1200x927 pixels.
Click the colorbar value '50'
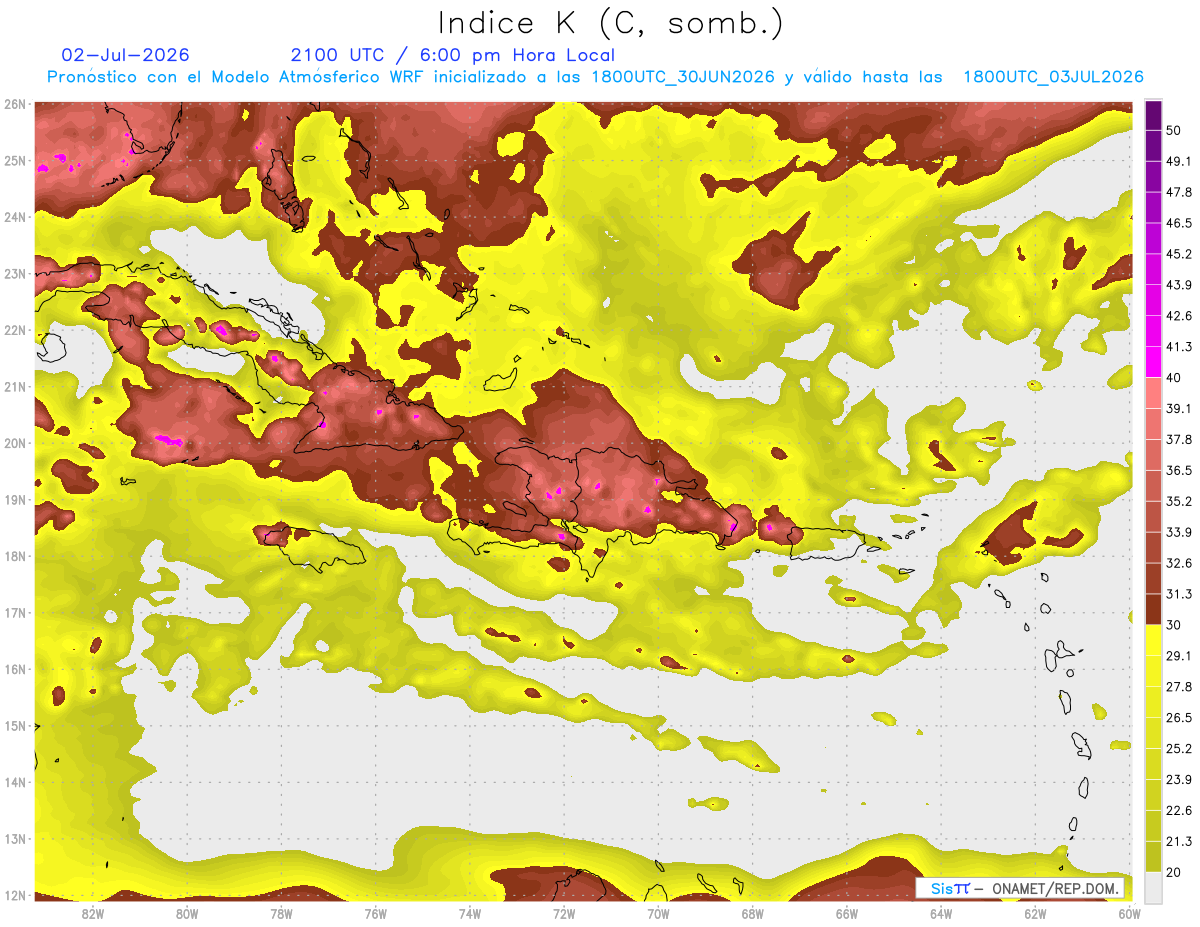coord(1175,131)
